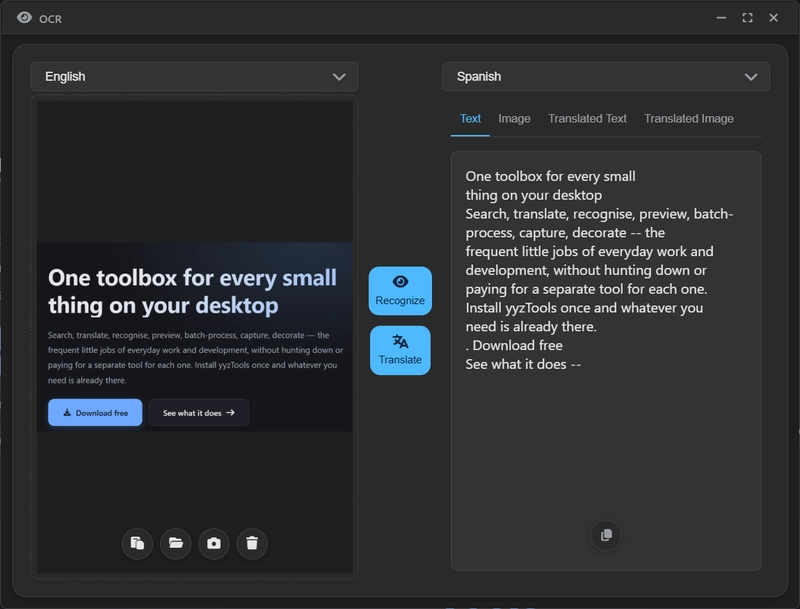Click the recognized line ". Download free"
The image size is (800, 609).
coord(514,345)
